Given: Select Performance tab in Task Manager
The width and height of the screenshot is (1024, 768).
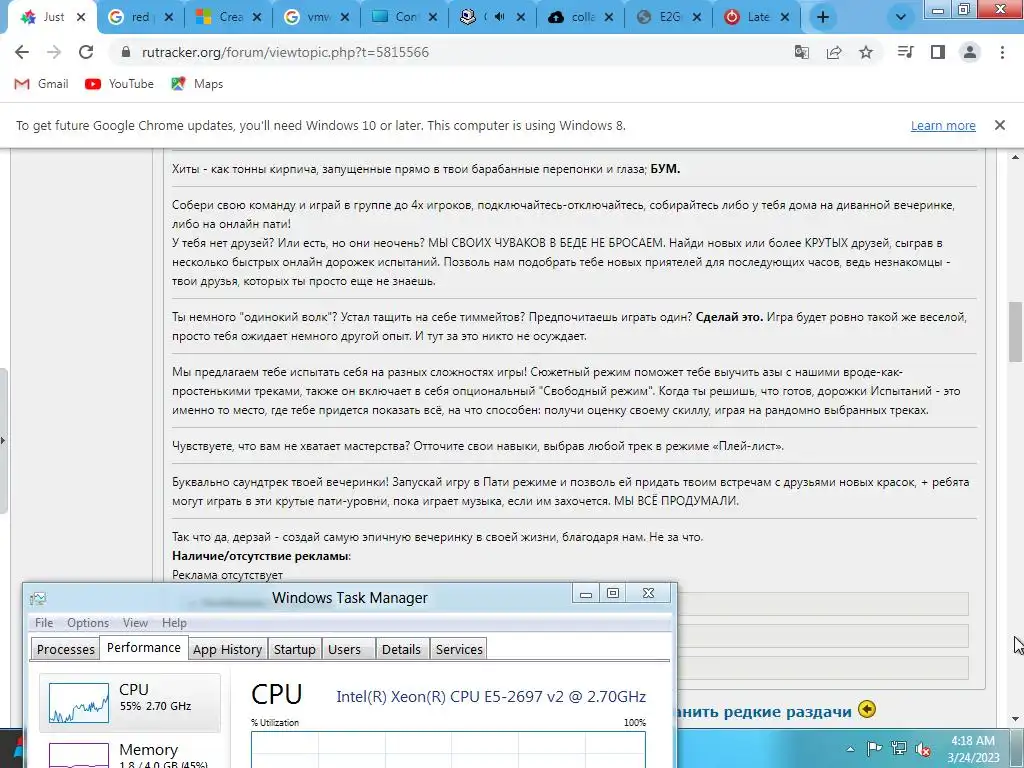Looking at the screenshot, I should tap(144, 648).
